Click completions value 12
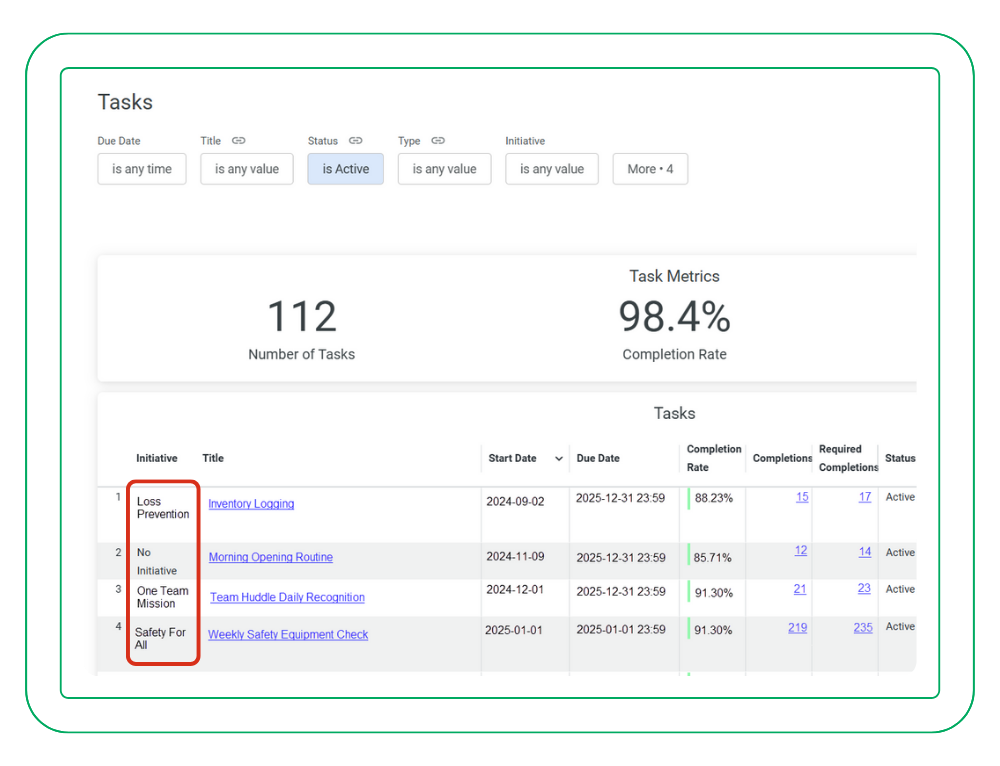Viewport: 1000px width, 766px height. click(x=801, y=550)
